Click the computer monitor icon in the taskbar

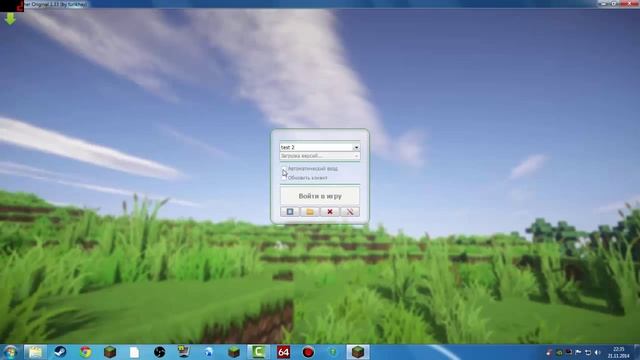(184, 351)
